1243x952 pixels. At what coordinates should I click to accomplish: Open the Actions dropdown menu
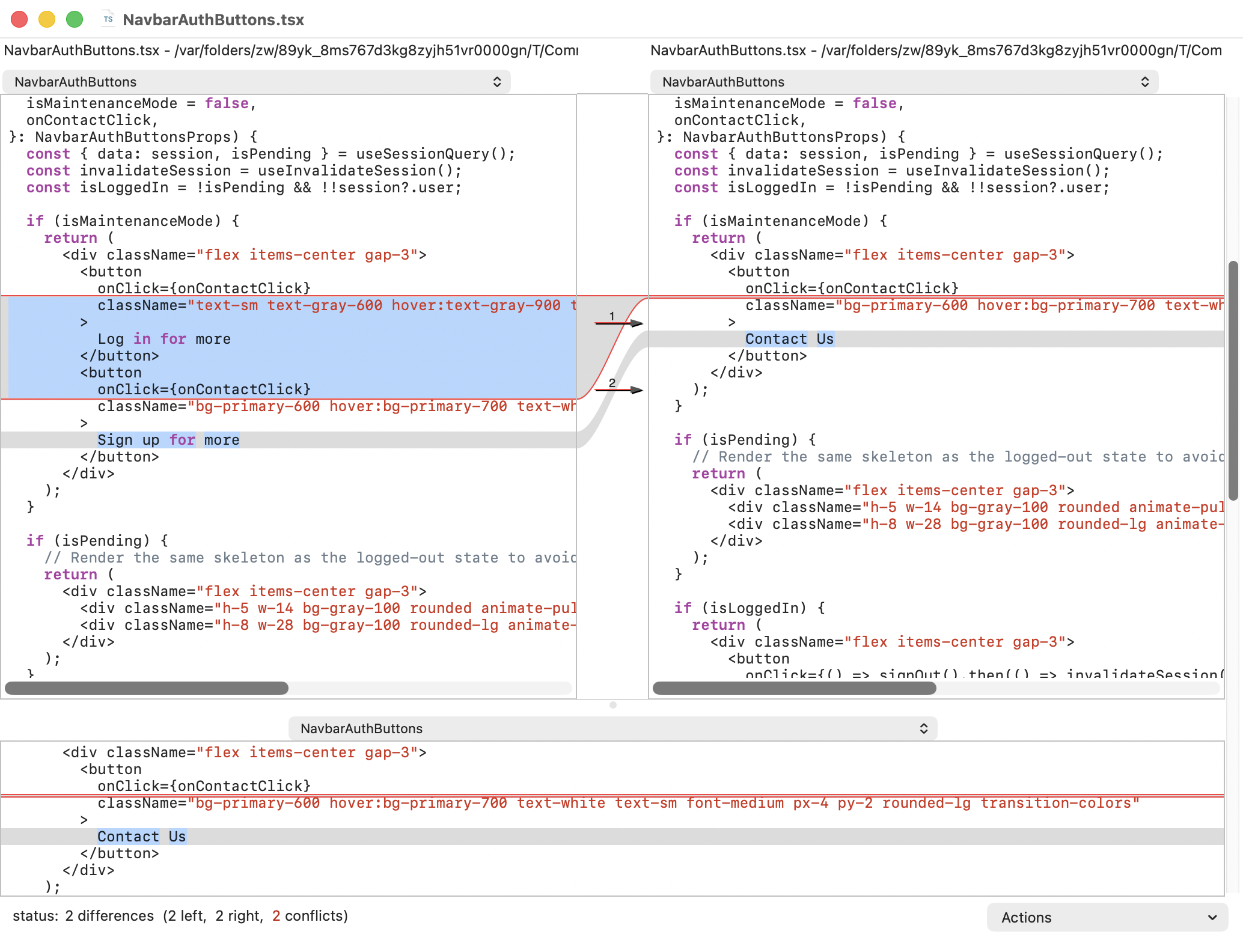pyautogui.click(x=1107, y=917)
